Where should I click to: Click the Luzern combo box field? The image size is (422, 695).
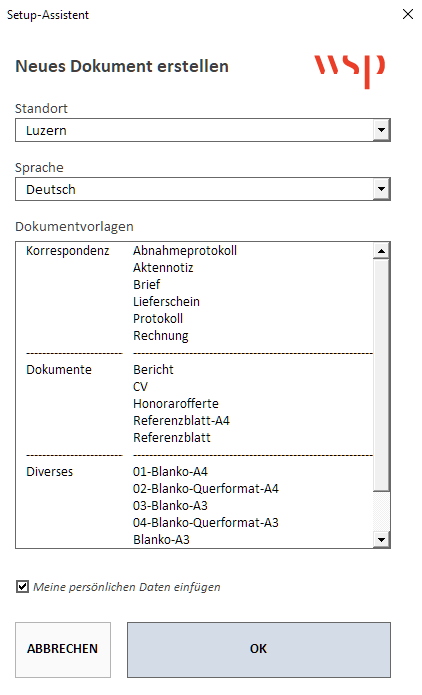click(203, 130)
